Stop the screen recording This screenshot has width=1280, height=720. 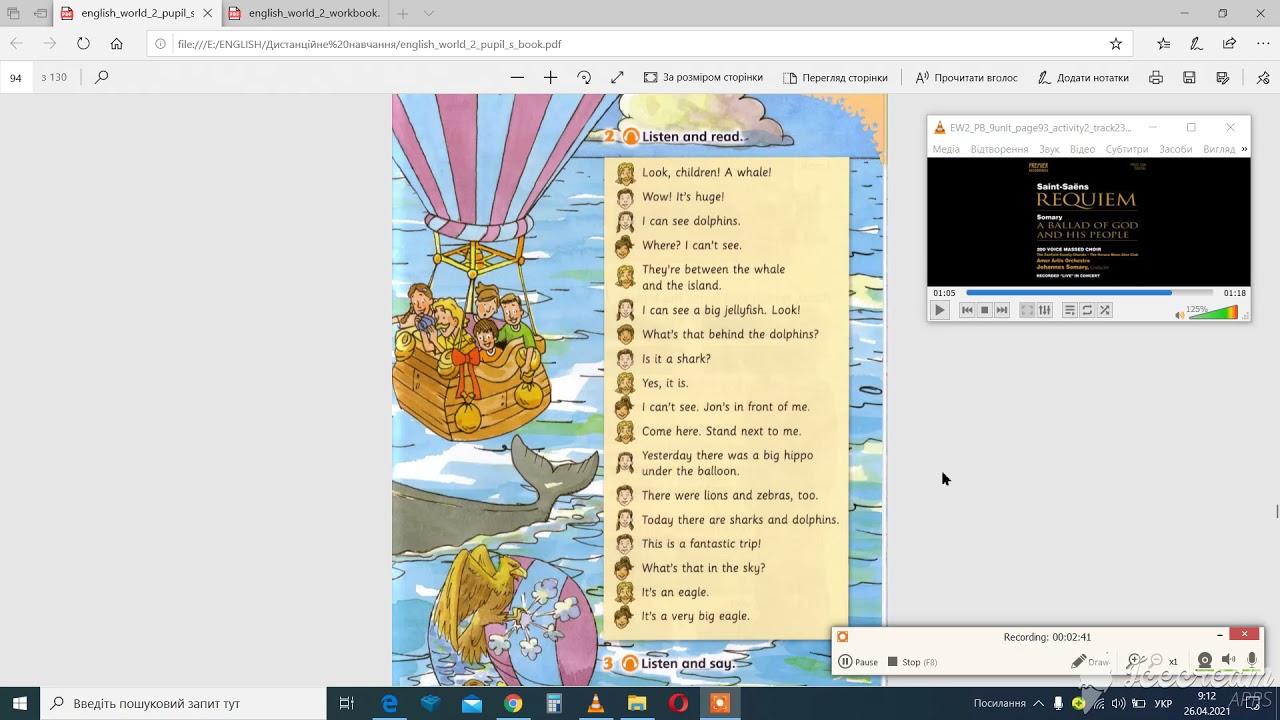(912, 662)
